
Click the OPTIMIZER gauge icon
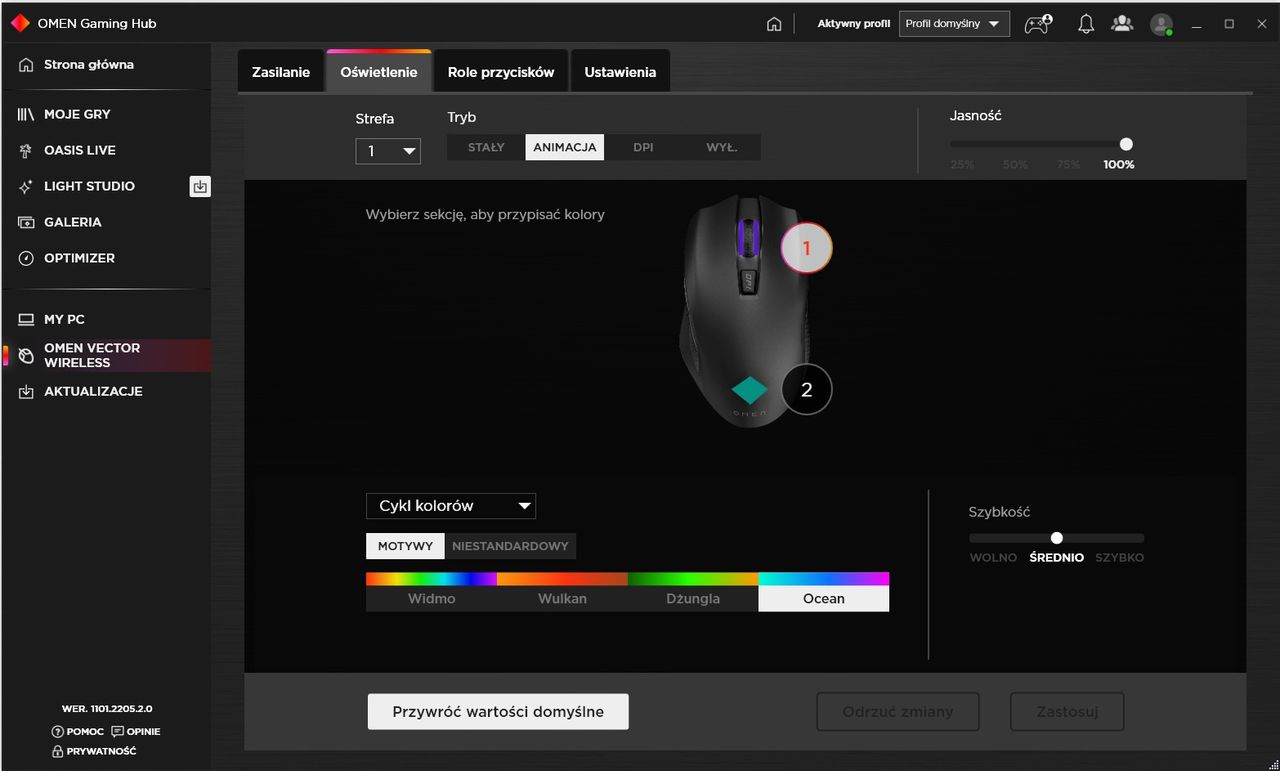coord(26,259)
